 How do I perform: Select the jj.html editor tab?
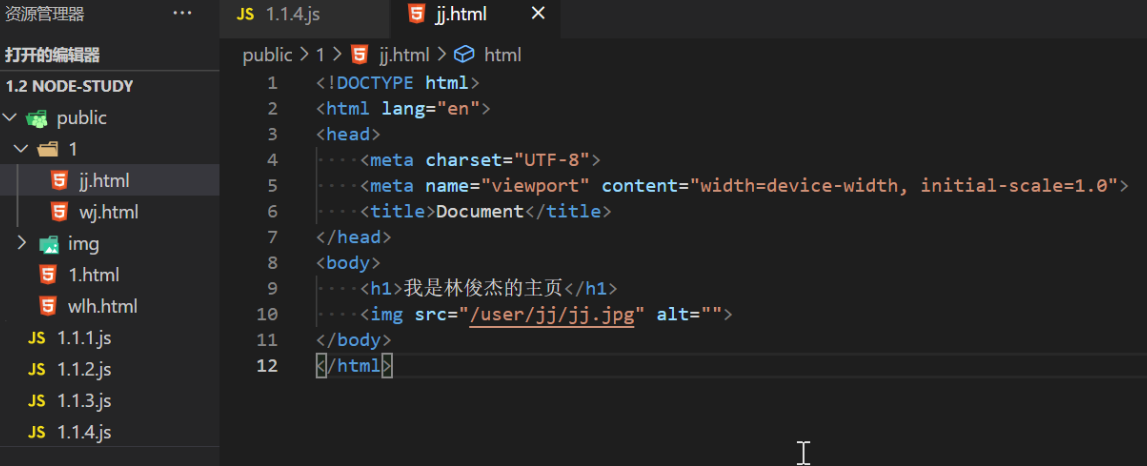click(x=459, y=15)
